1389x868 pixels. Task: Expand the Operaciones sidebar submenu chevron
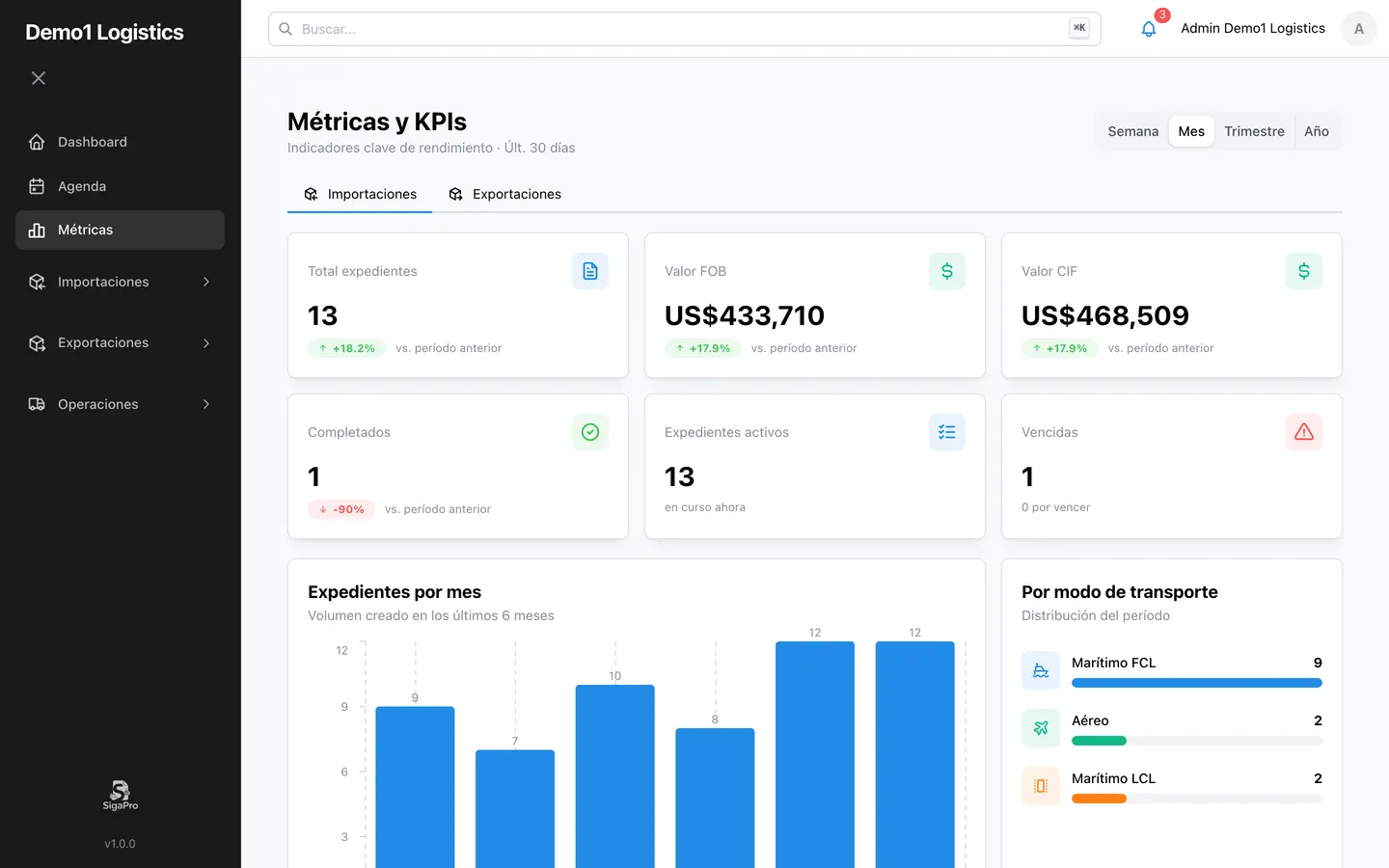(206, 404)
